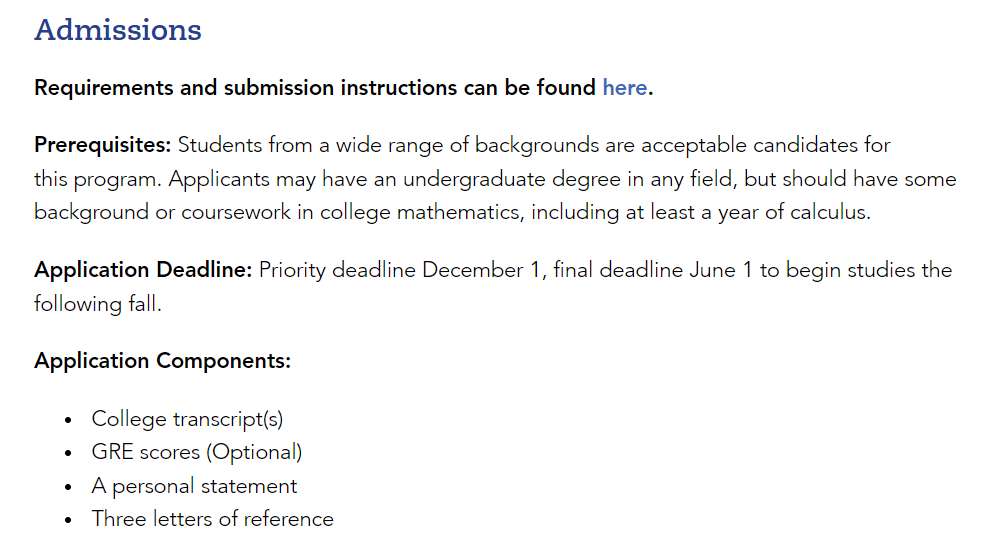Screen dimensions: 1007x542
Task: Click the 'Application Components:' heading
Action: click(x=162, y=361)
